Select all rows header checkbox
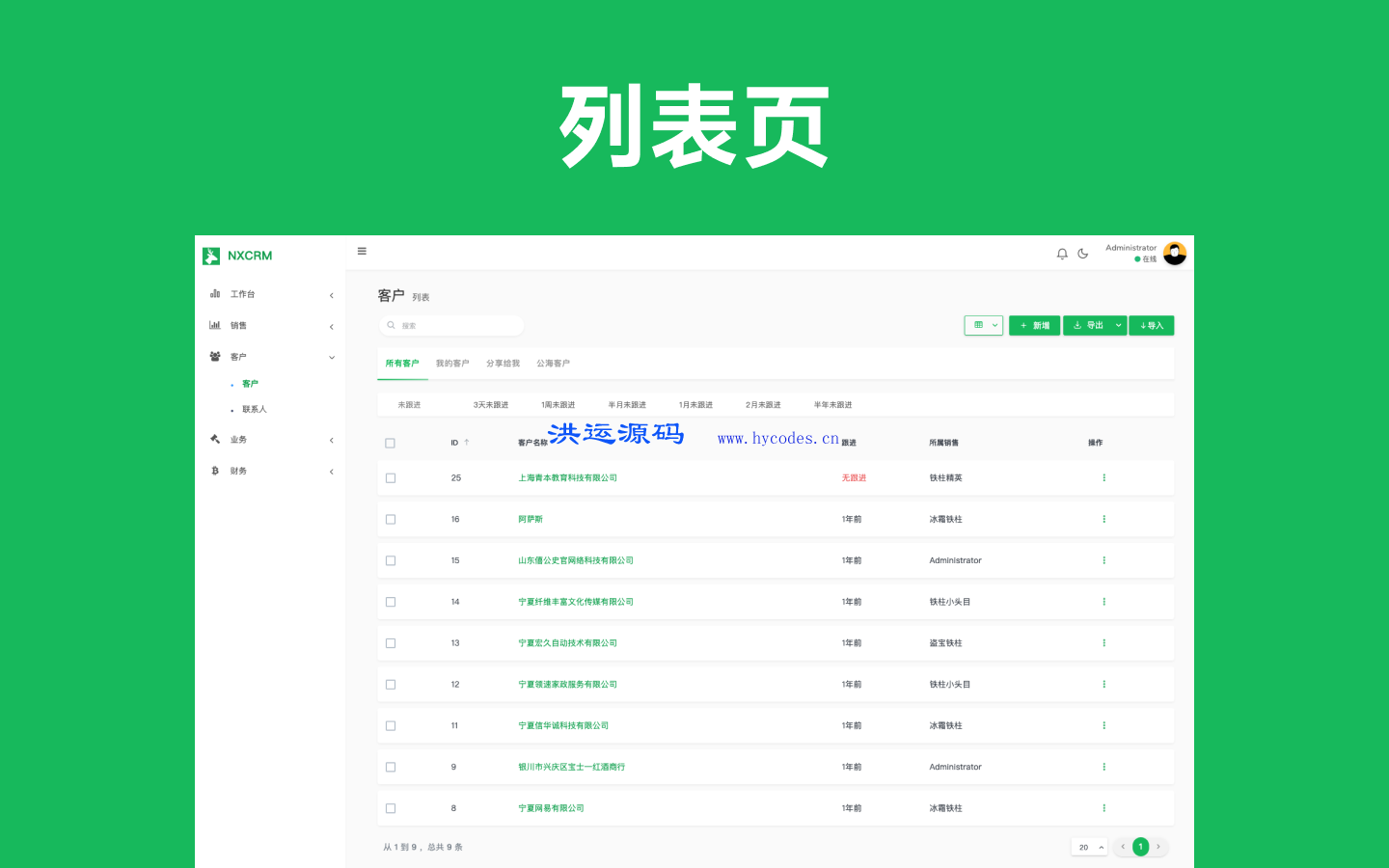 pyautogui.click(x=391, y=443)
